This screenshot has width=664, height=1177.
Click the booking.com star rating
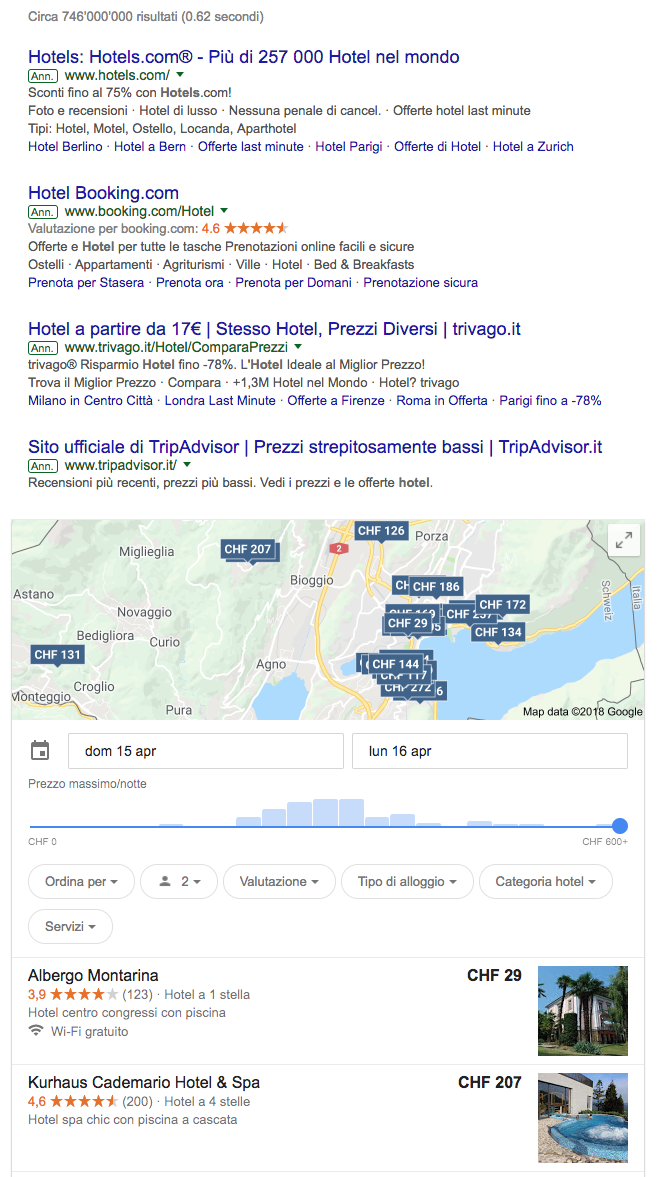(255, 227)
